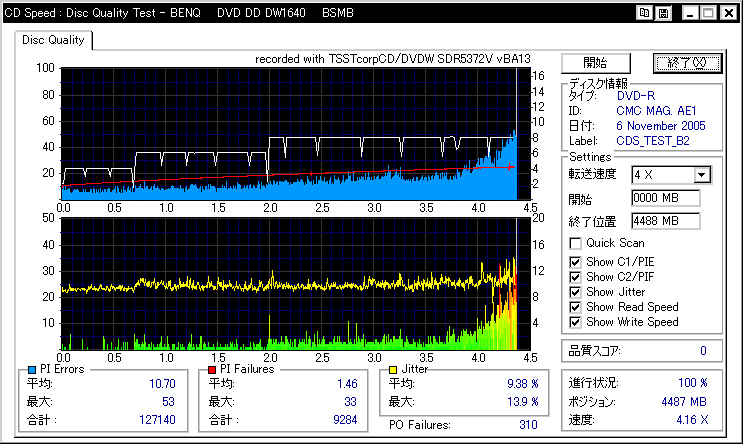
Task: Click the upper PI Errors graph area
Action: tap(295, 134)
